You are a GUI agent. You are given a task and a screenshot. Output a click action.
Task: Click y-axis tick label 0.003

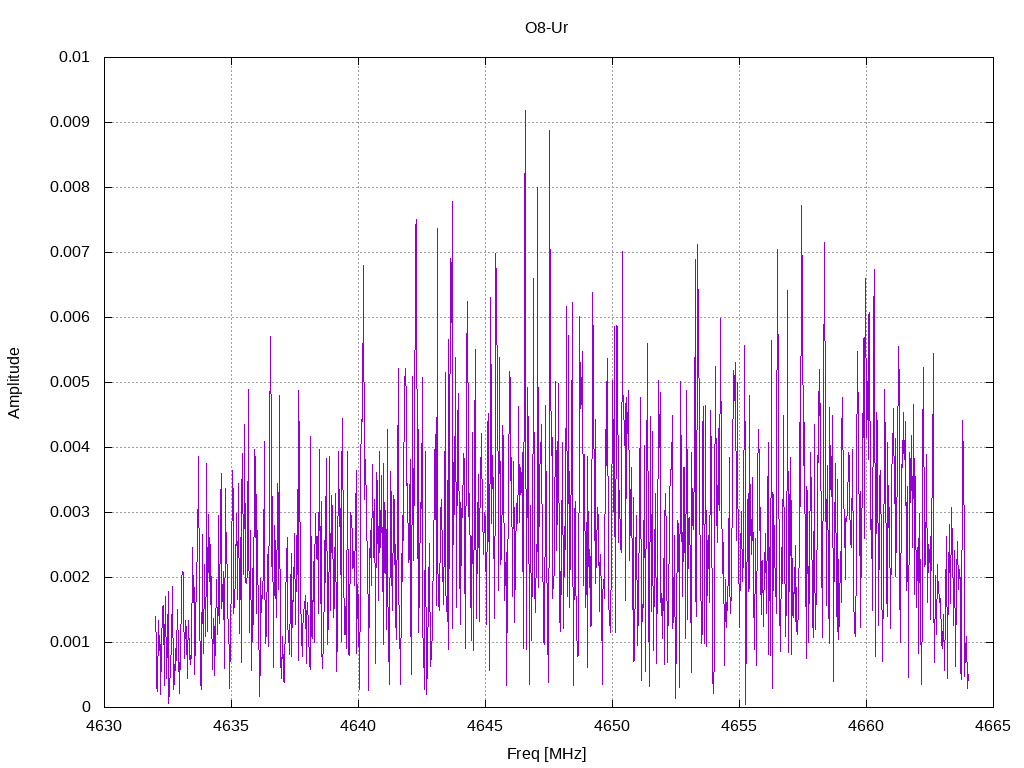coord(71,512)
